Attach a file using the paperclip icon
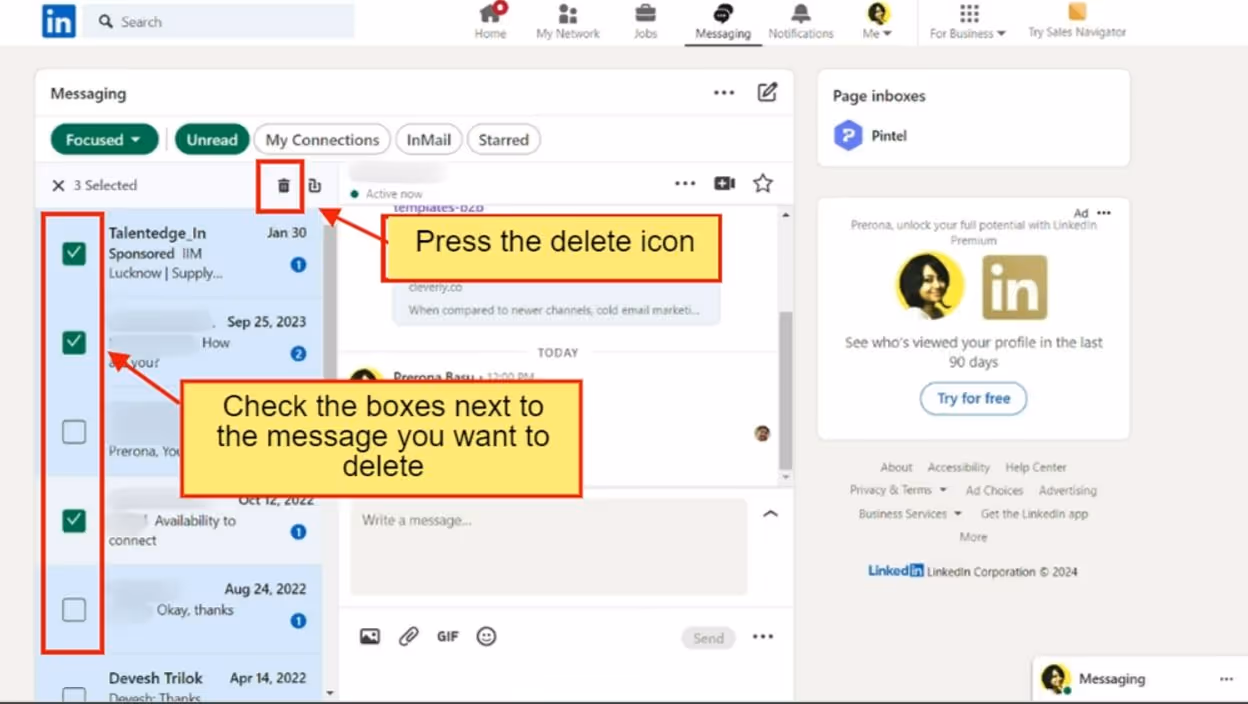 coord(408,636)
